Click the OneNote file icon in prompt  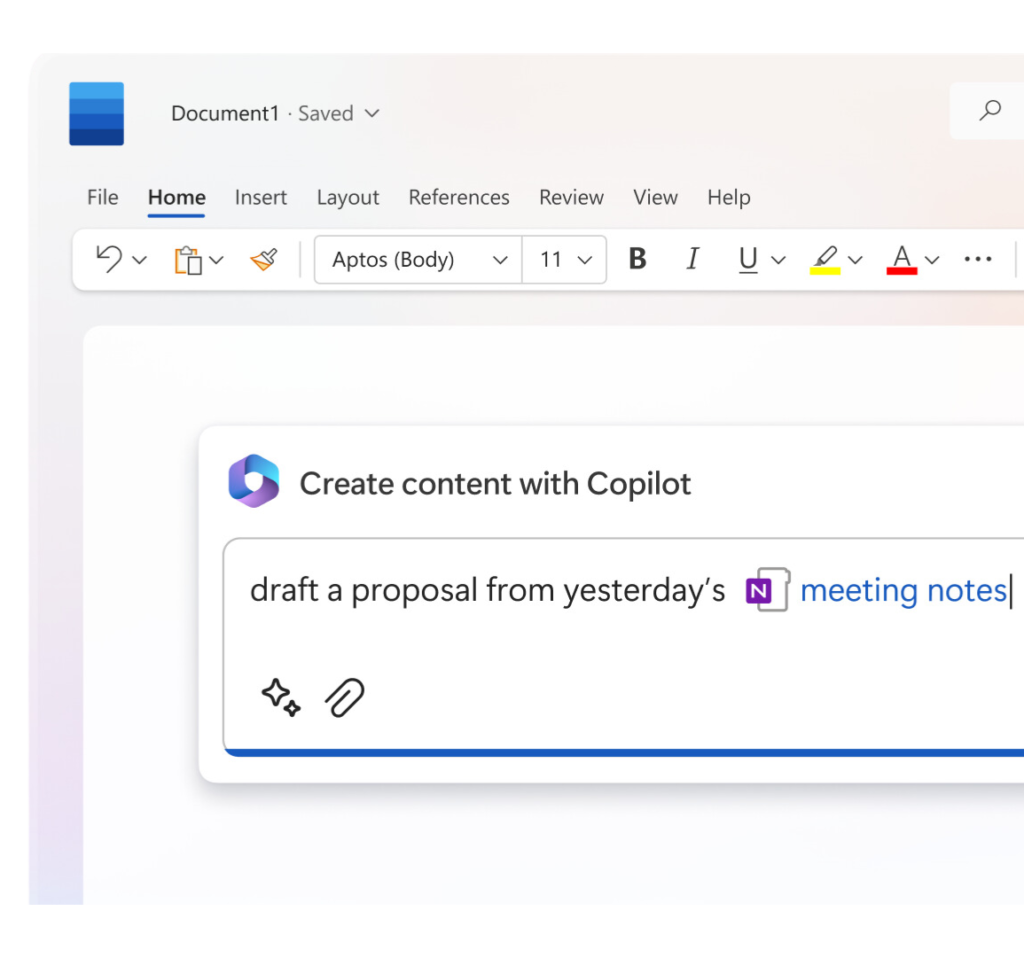point(767,590)
